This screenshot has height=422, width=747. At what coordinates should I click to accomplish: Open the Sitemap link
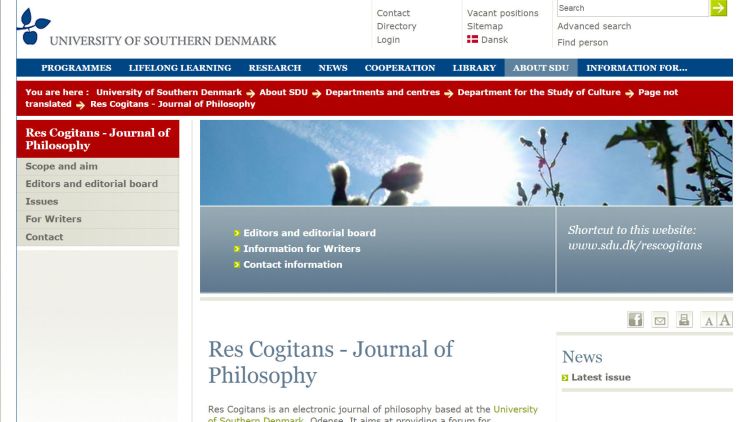tap(485, 26)
